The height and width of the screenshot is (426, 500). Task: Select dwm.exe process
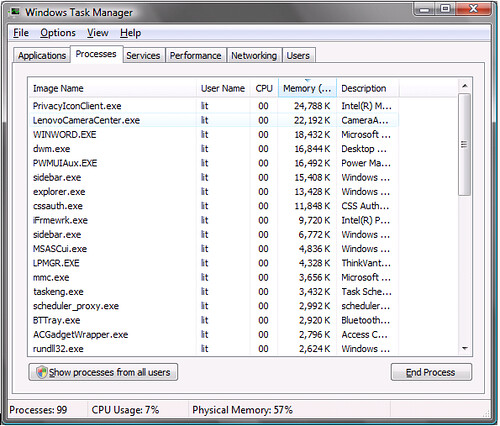click(213, 149)
